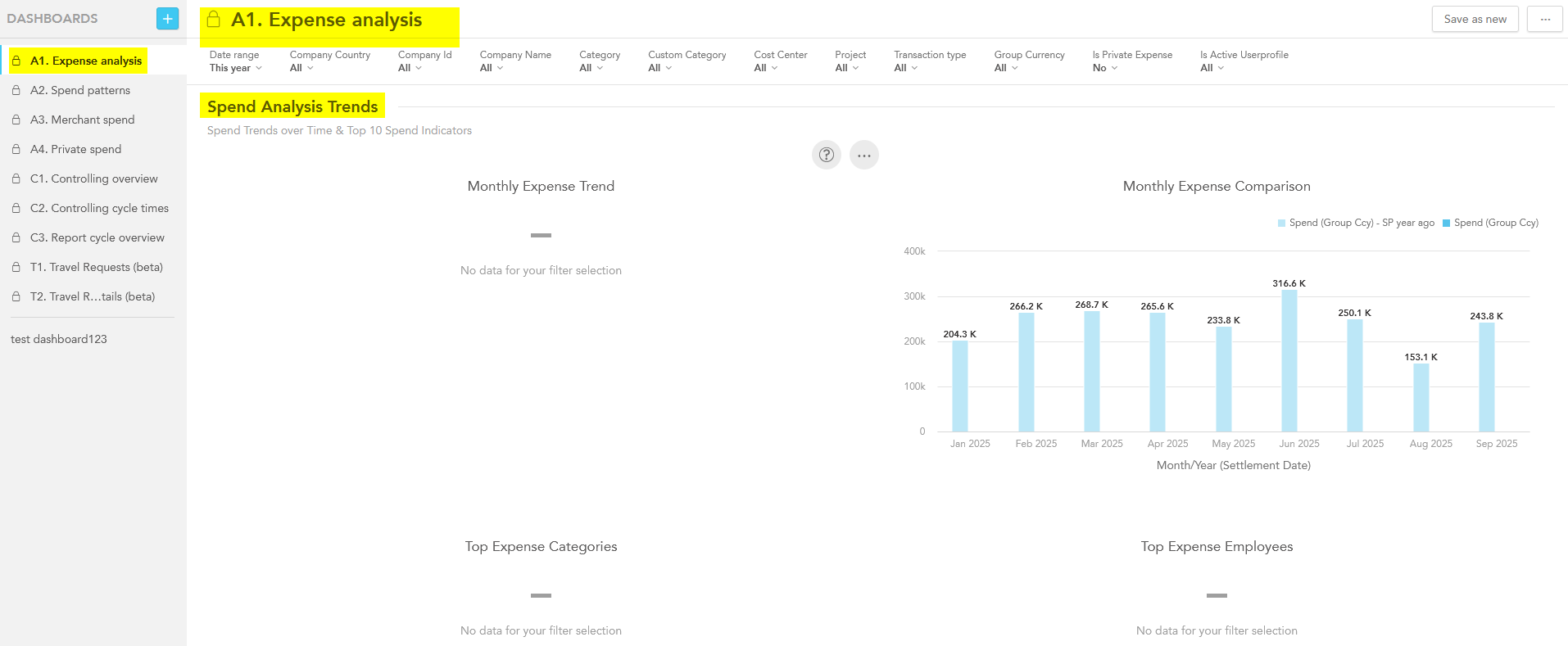This screenshot has height=646, width=1568.
Task: Open test dashboard123
Action: pos(59,339)
